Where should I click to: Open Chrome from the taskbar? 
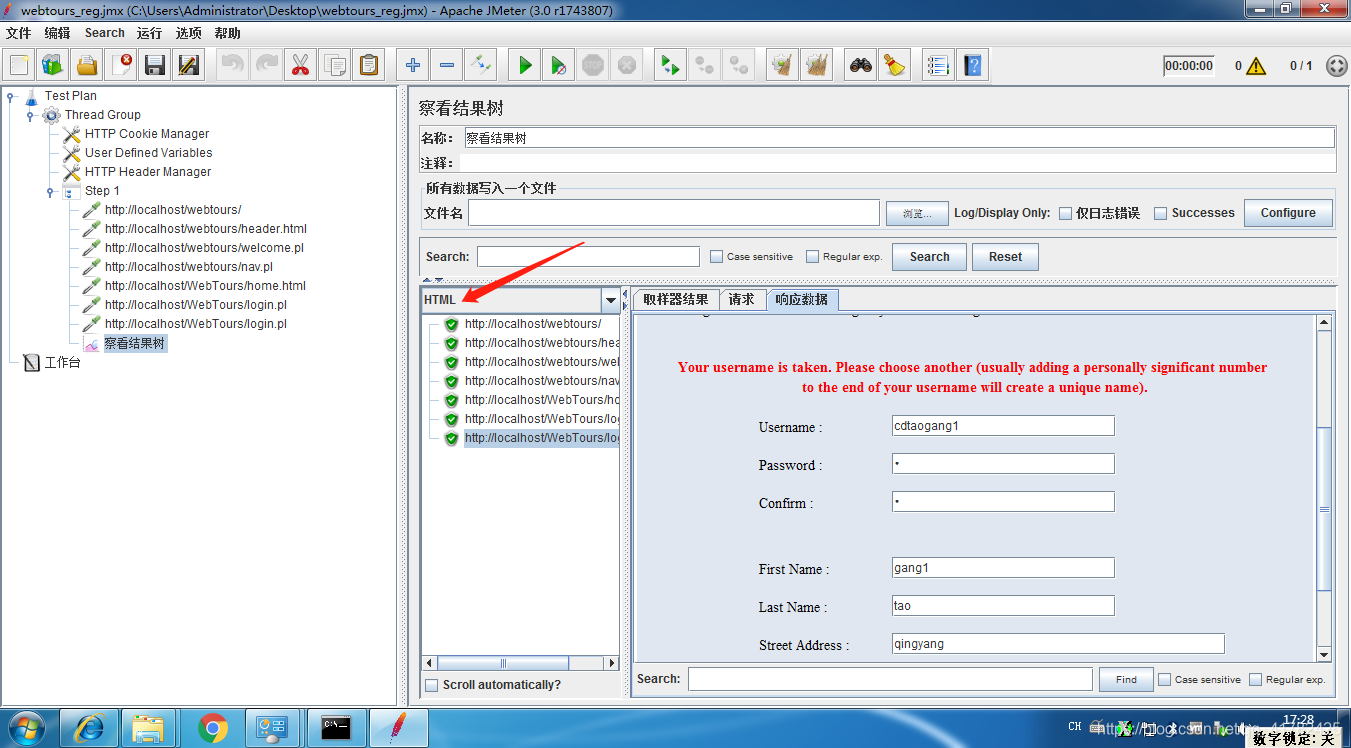pos(212,728)
